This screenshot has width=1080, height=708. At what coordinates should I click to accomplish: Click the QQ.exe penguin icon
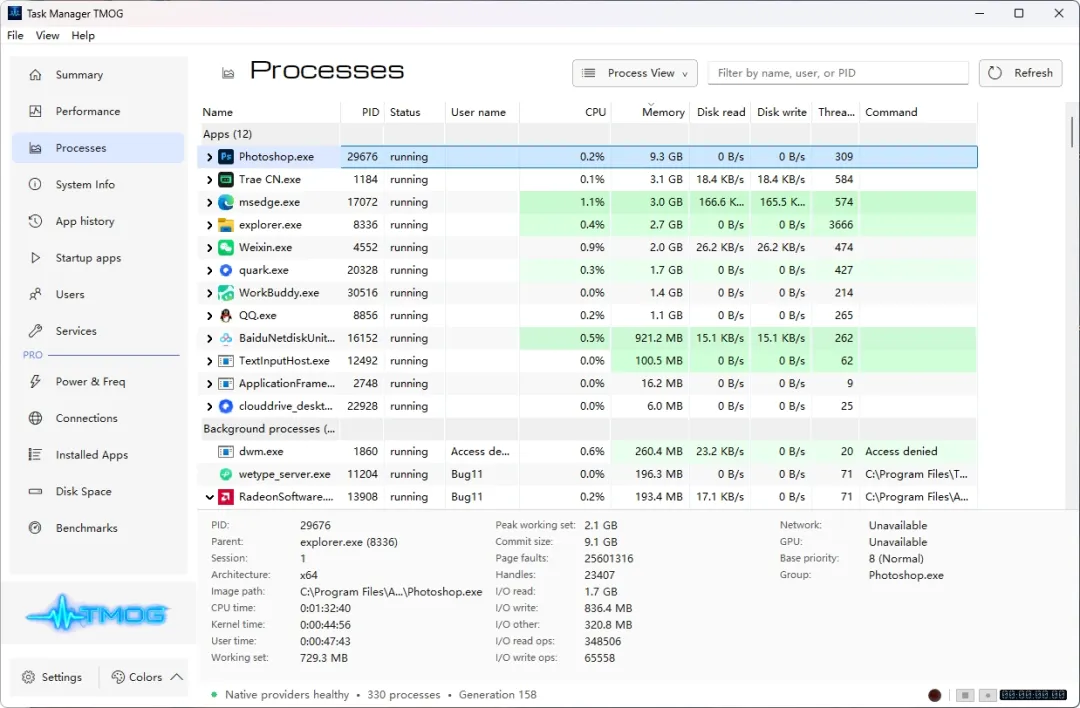tap(226, 315)
